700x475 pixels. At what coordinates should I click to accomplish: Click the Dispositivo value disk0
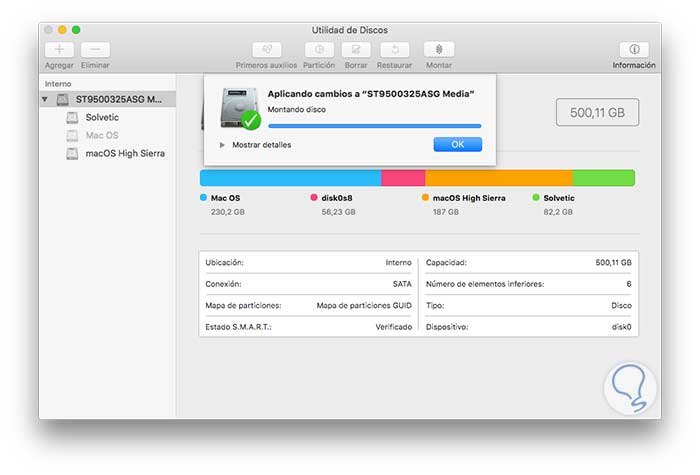[x=621, y=327]
